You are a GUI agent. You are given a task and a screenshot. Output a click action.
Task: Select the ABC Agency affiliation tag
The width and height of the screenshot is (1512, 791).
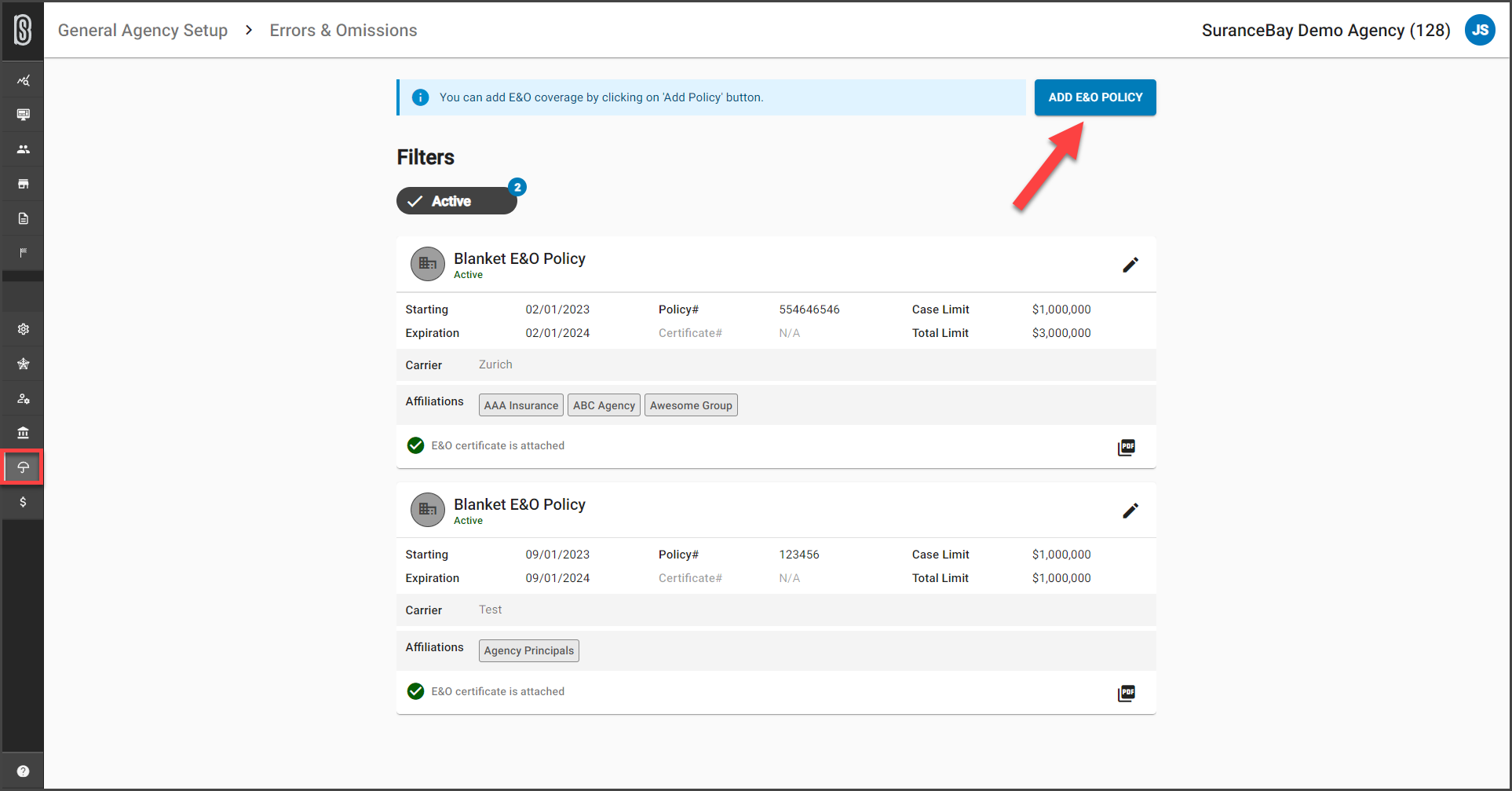click(x=604, y=405)
